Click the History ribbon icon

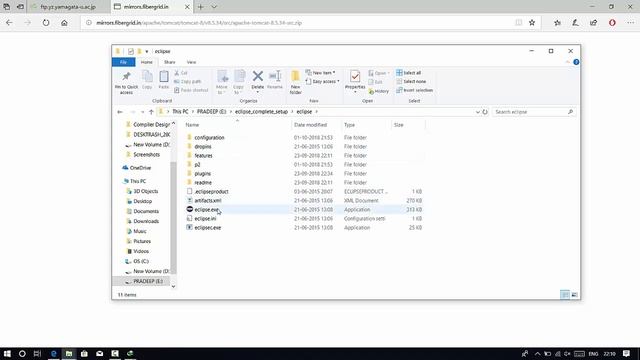coord(378,91)
